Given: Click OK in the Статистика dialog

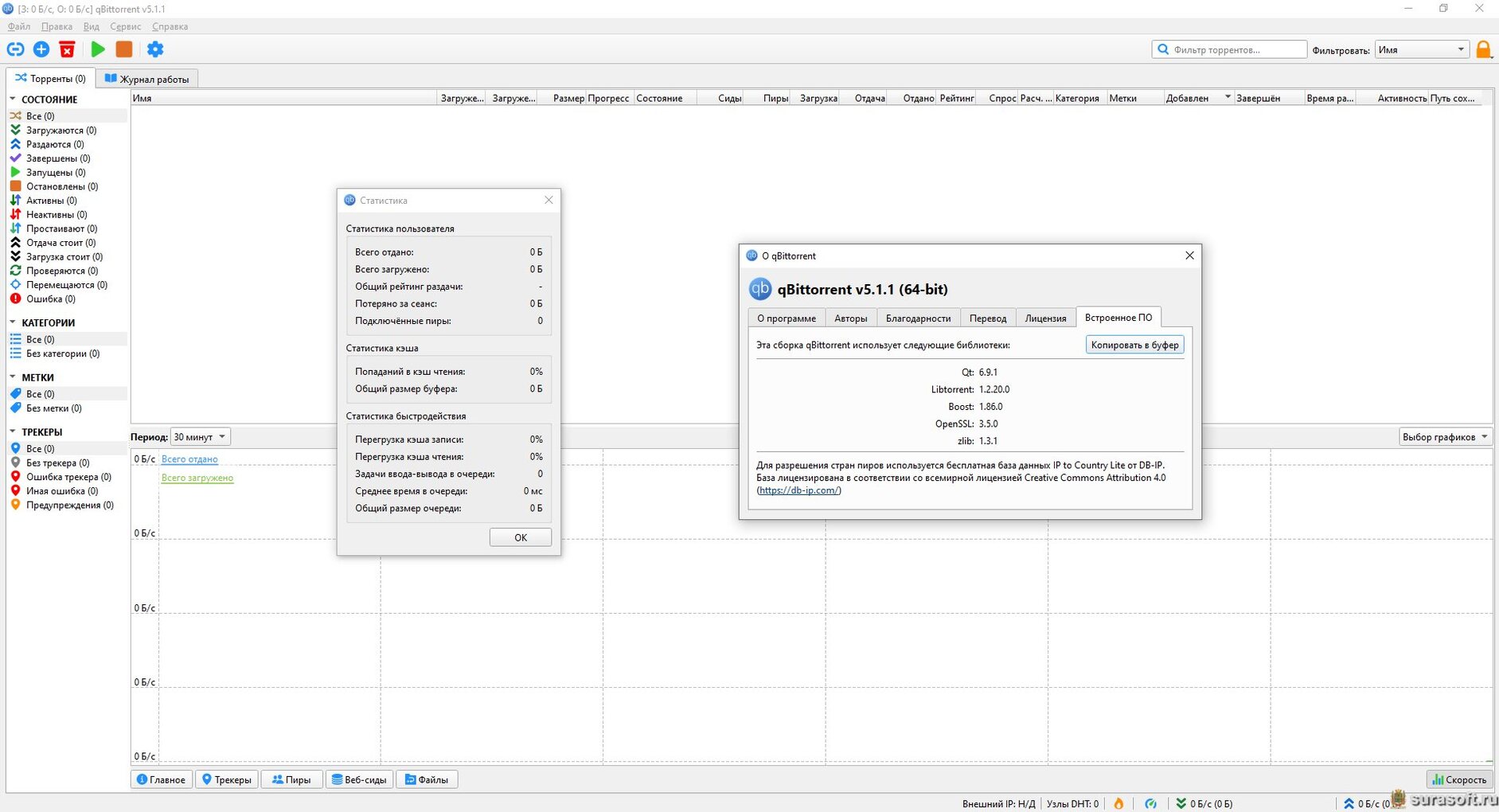Looking at the screenshot, I should pyautogui.click(x=521, y=537).
